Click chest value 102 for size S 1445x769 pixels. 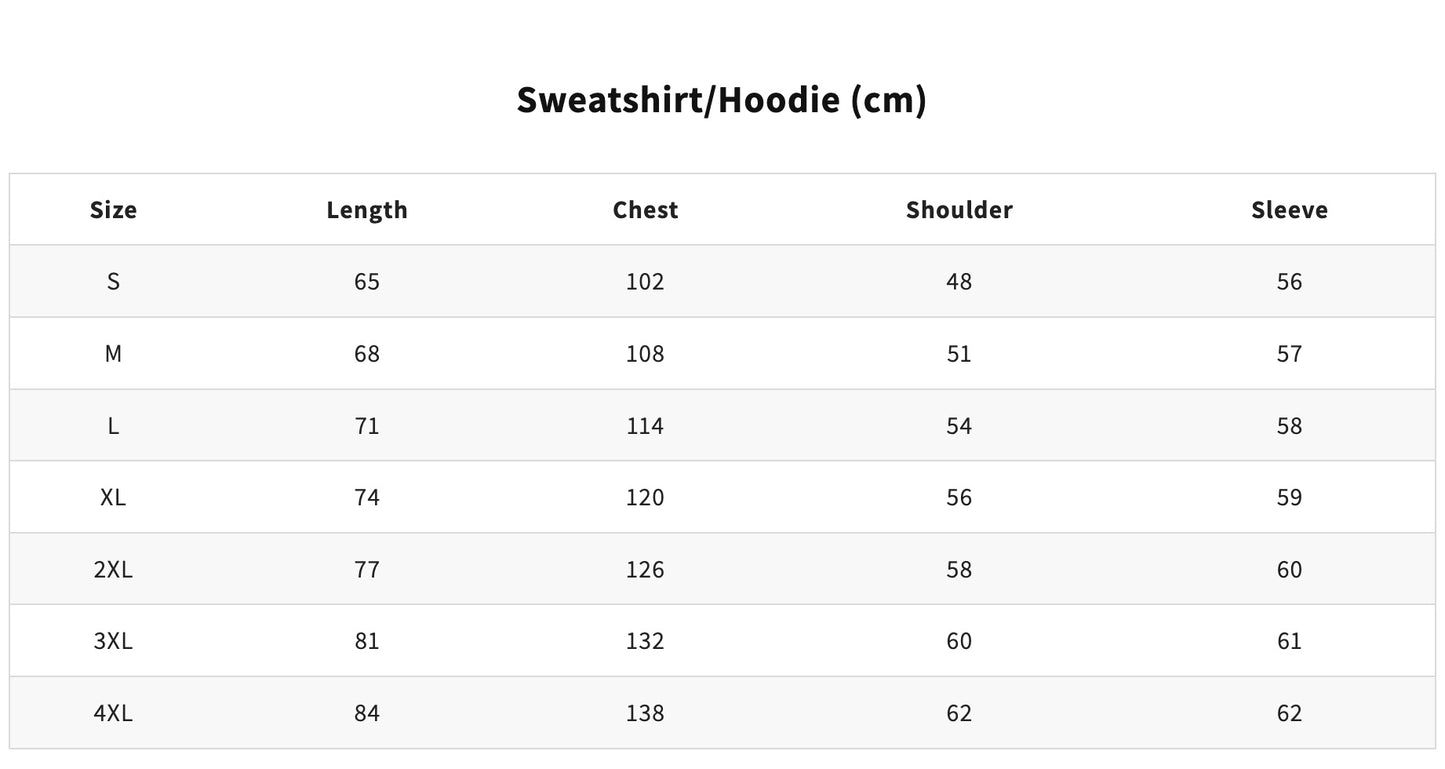pos(645,282)
